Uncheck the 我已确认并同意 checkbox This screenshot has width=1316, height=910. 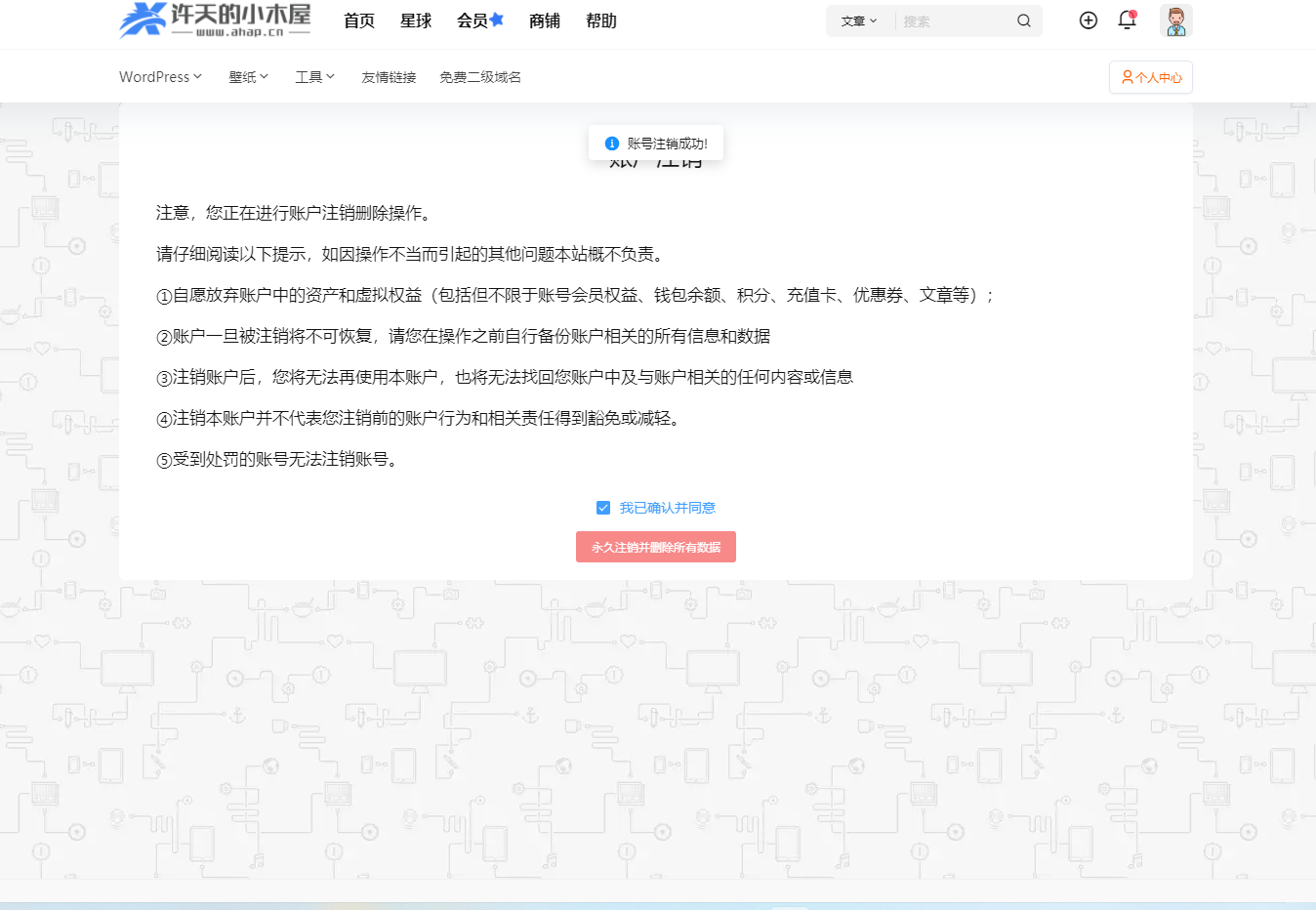[603, 508]
